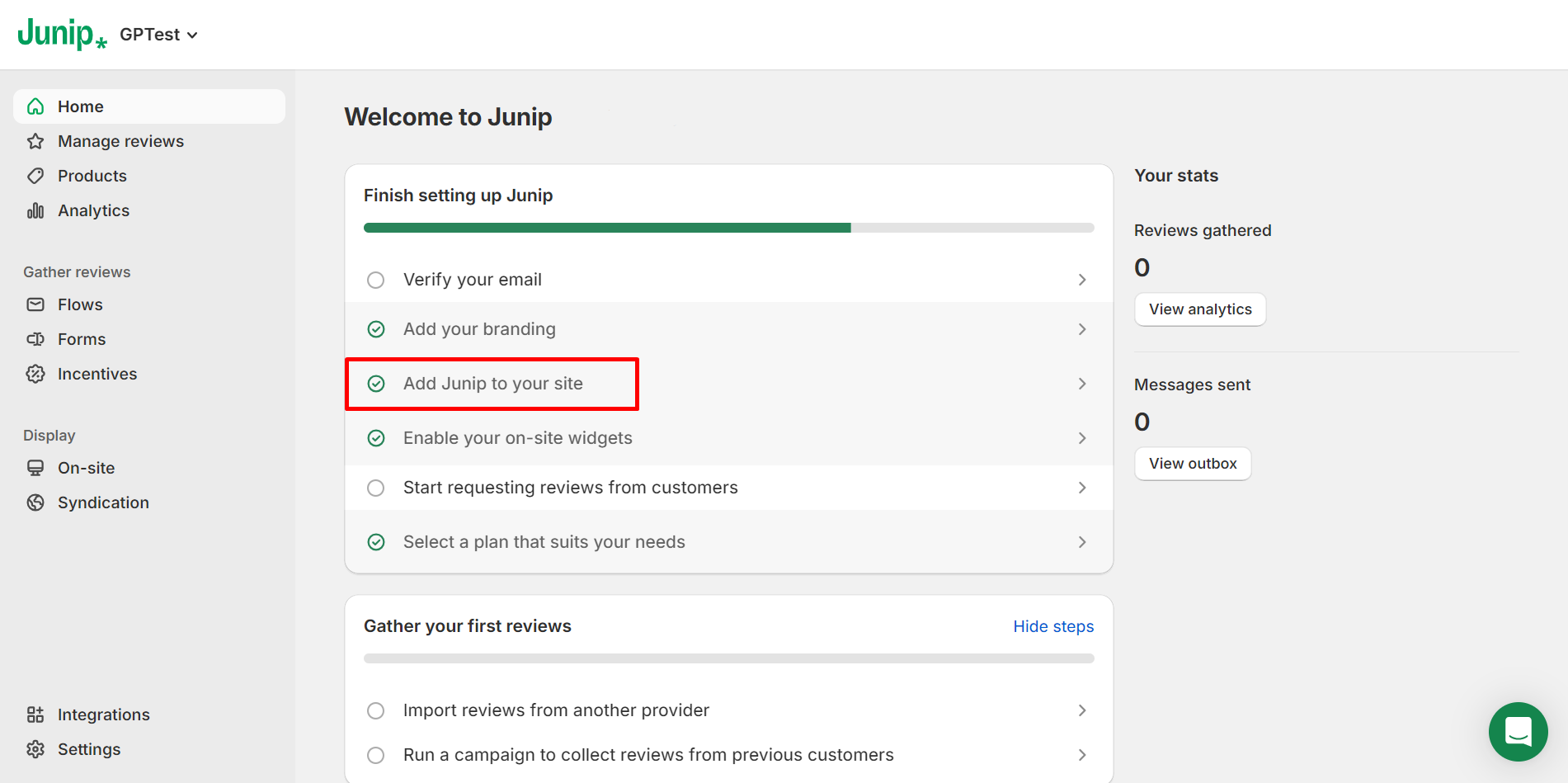Select the Flows envelope icon

[x=35, y=304]
